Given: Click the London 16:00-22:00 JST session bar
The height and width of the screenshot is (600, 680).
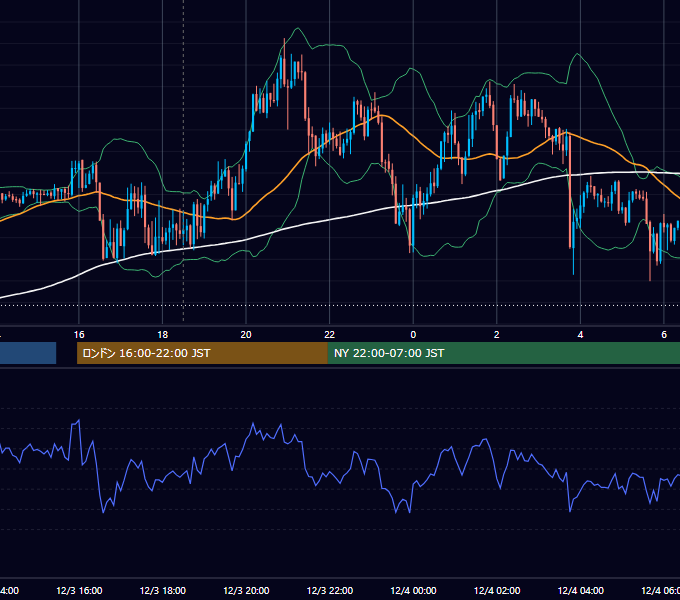Looking at the screenshot, I should click(x=202, y=353).
